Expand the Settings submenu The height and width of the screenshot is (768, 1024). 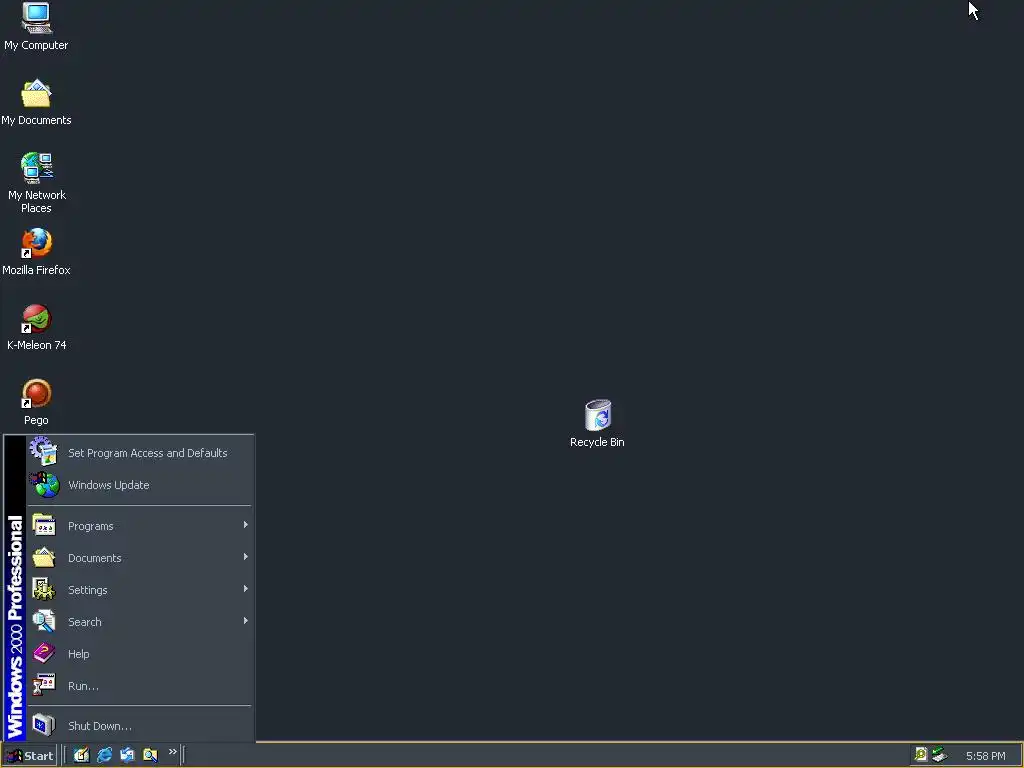[x=139, y=590]
